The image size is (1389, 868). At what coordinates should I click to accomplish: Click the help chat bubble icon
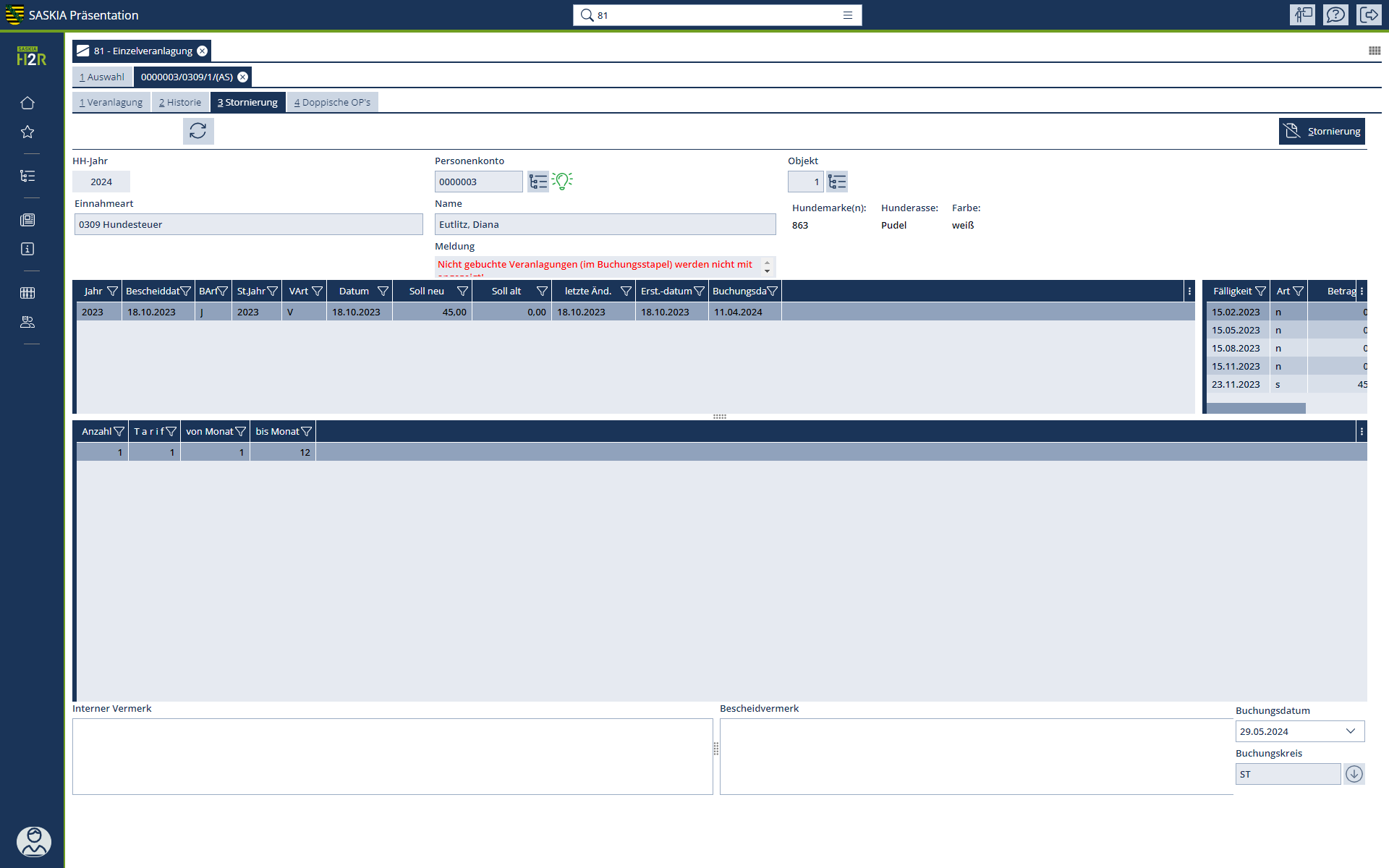1335,15
